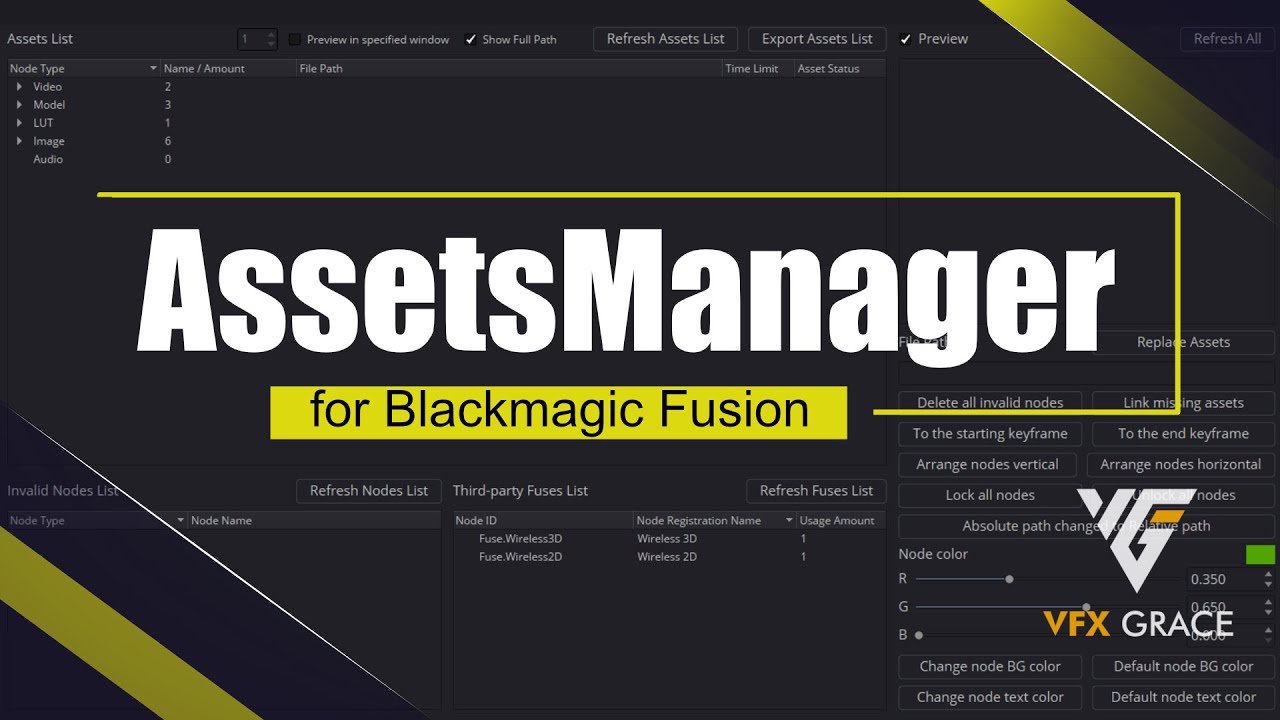This screenshot has height=720, width=1280.
Task: Click the R value field showing 0.350
Action: pyautogui.click(x=1223, y=579)
